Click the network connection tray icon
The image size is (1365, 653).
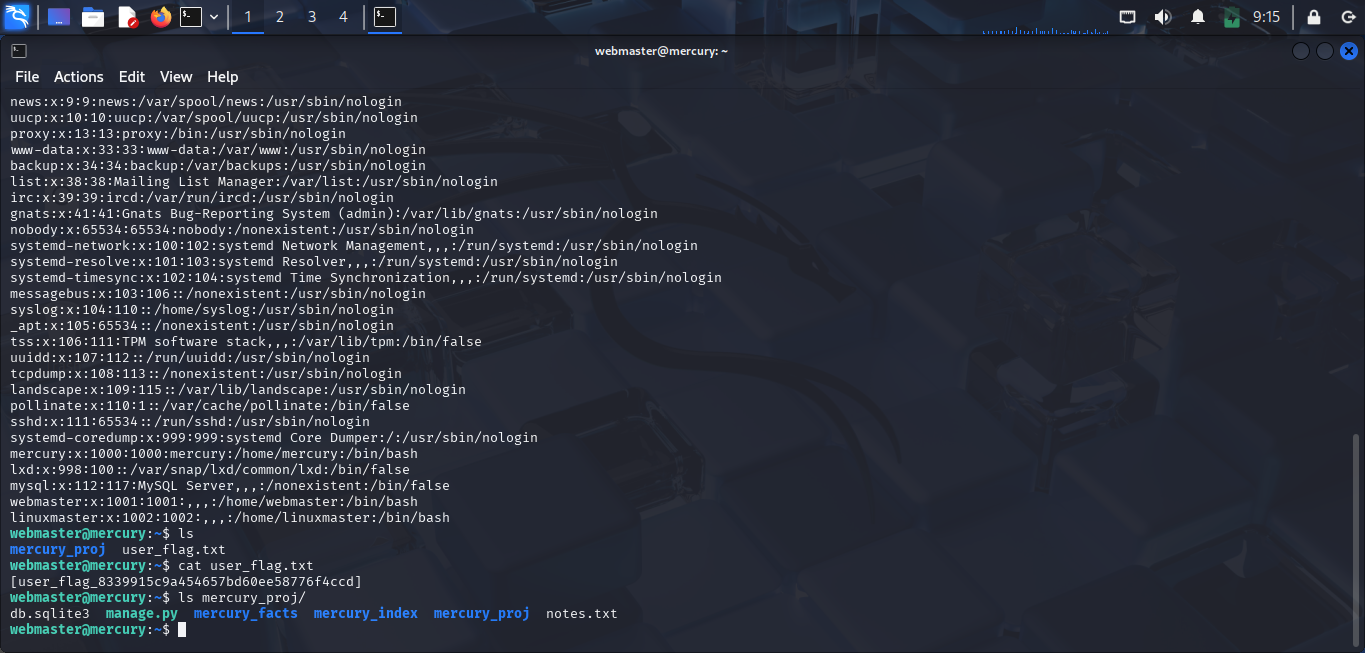pos(1127,17)
